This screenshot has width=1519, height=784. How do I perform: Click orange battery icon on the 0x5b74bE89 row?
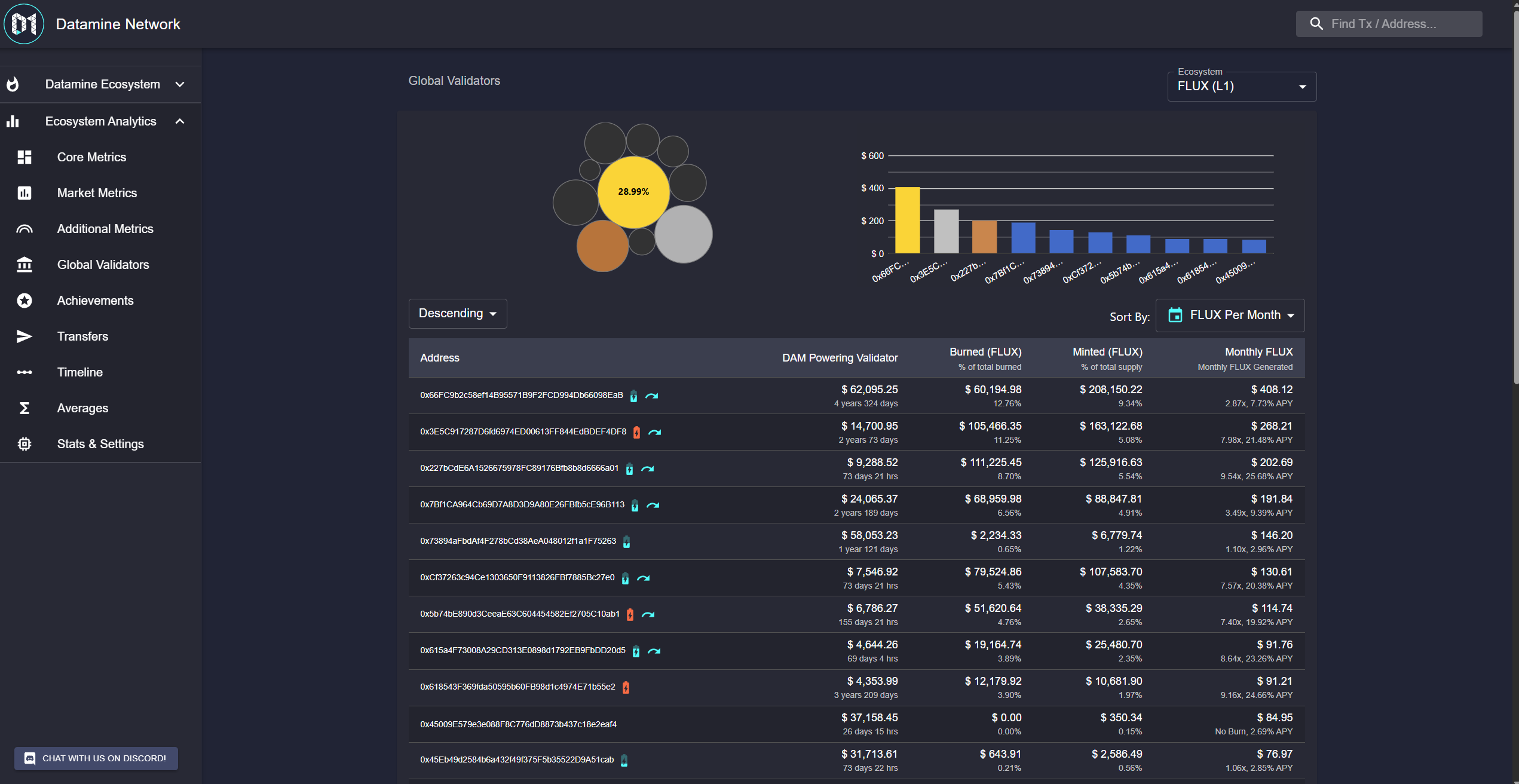tap(630, 615)
